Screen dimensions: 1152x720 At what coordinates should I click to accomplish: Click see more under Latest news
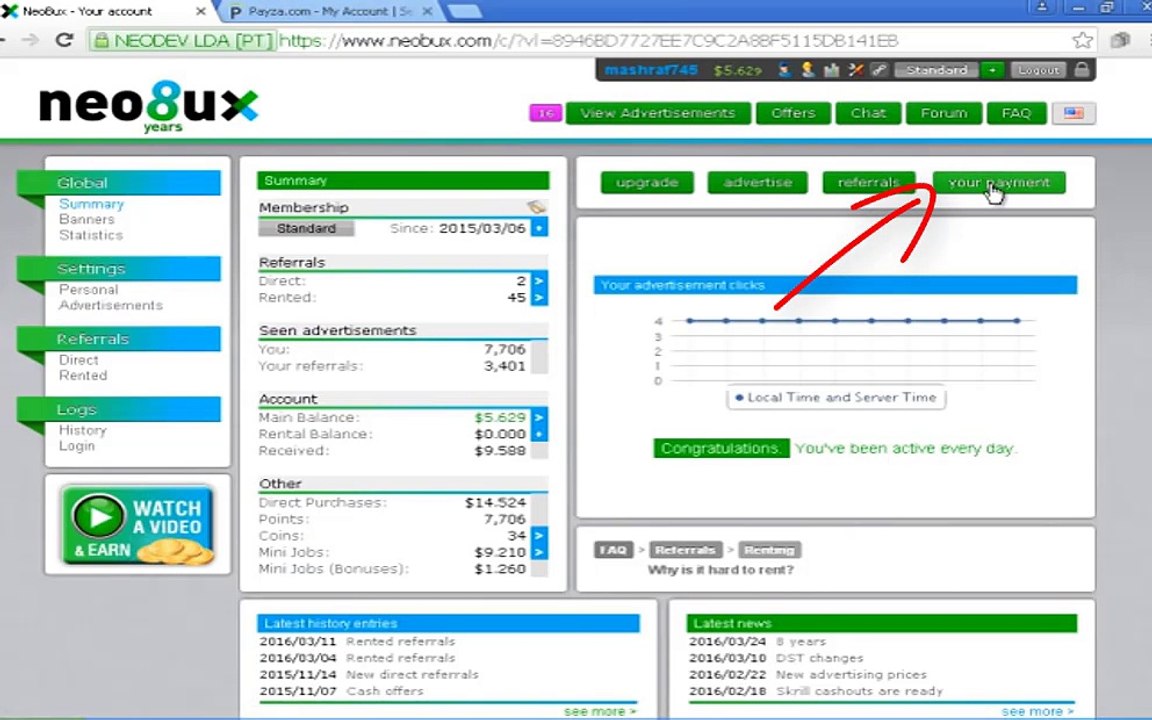1037,711
